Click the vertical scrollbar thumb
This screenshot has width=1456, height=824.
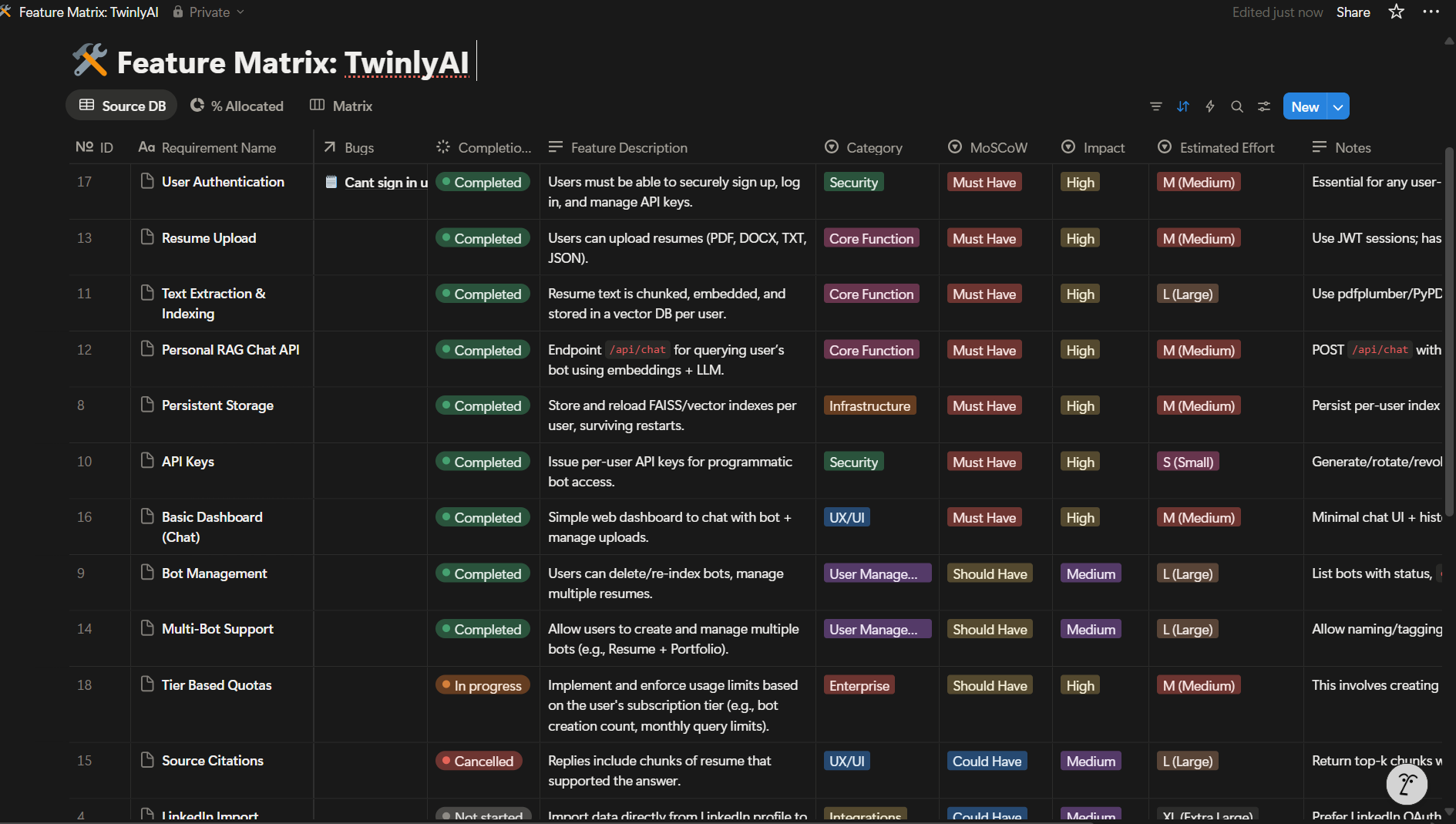tap(1449, 331)
